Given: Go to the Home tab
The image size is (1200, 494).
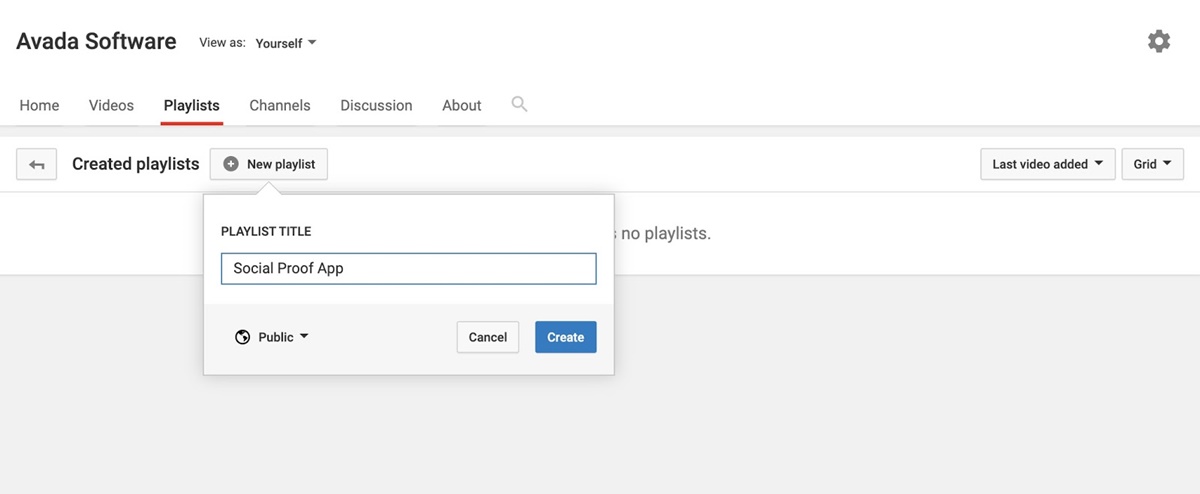Looking at the screenshot, I should click(x=39, y=105).
